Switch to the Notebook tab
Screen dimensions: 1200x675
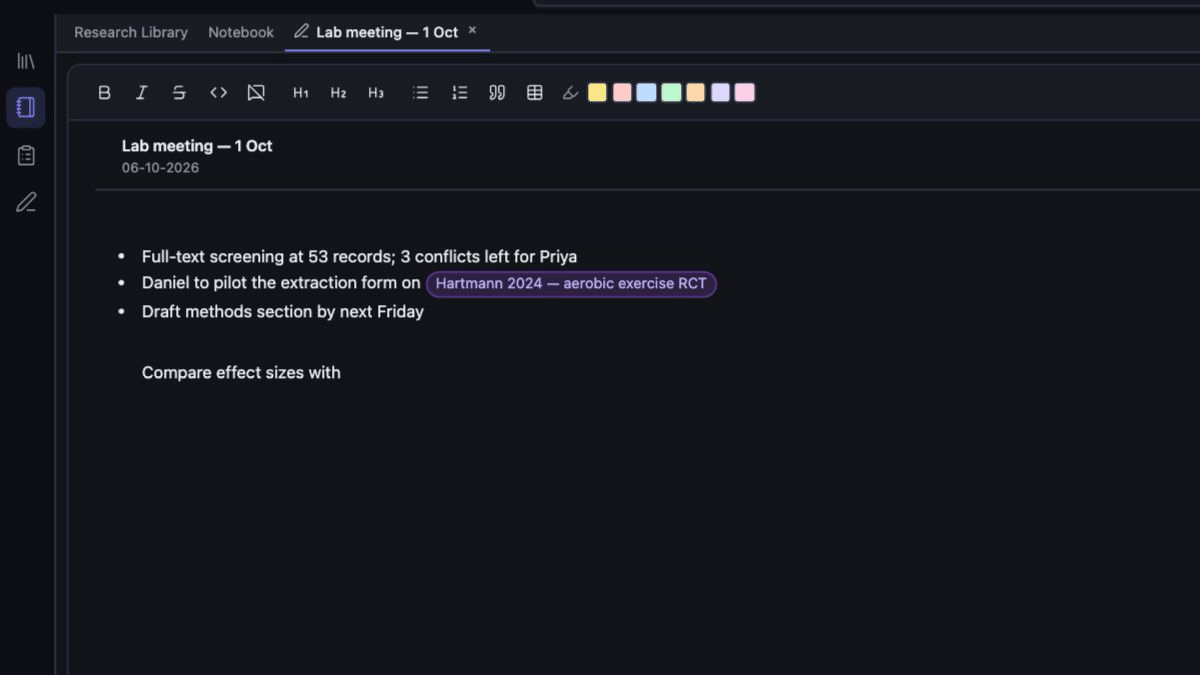click(241, 32)
